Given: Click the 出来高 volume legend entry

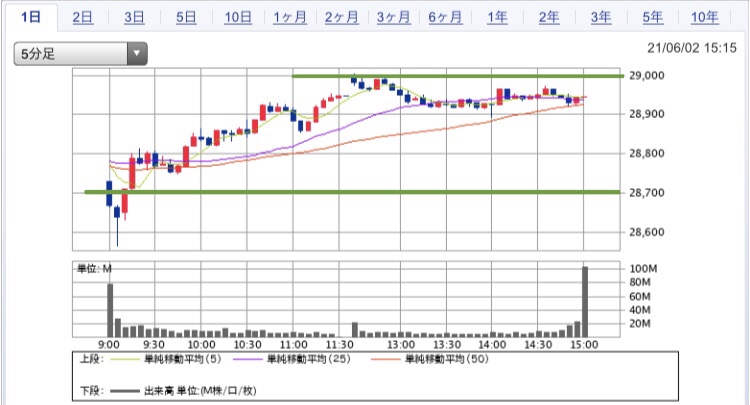Looking at the screenshot, I should tap(200, 391).
